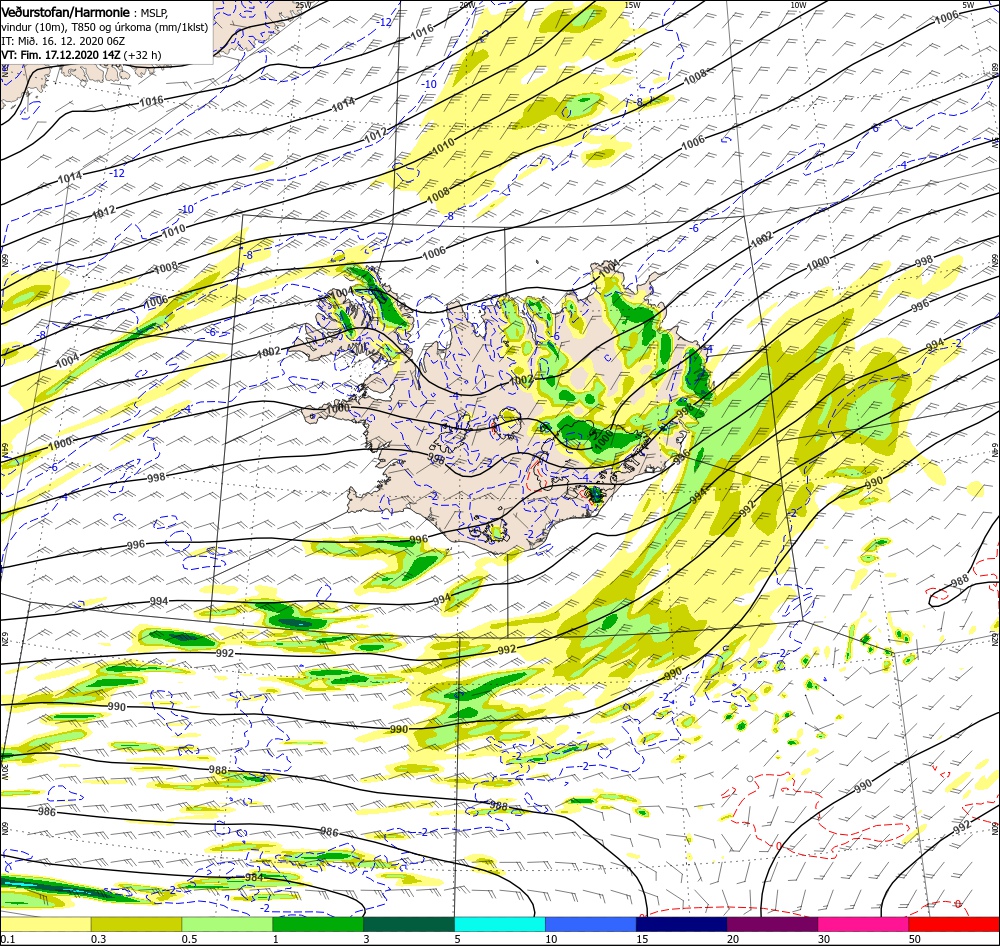Click the legend value "15"
Image resolution: width=1000 pixels, height=946 pixels.
[642, 939]
